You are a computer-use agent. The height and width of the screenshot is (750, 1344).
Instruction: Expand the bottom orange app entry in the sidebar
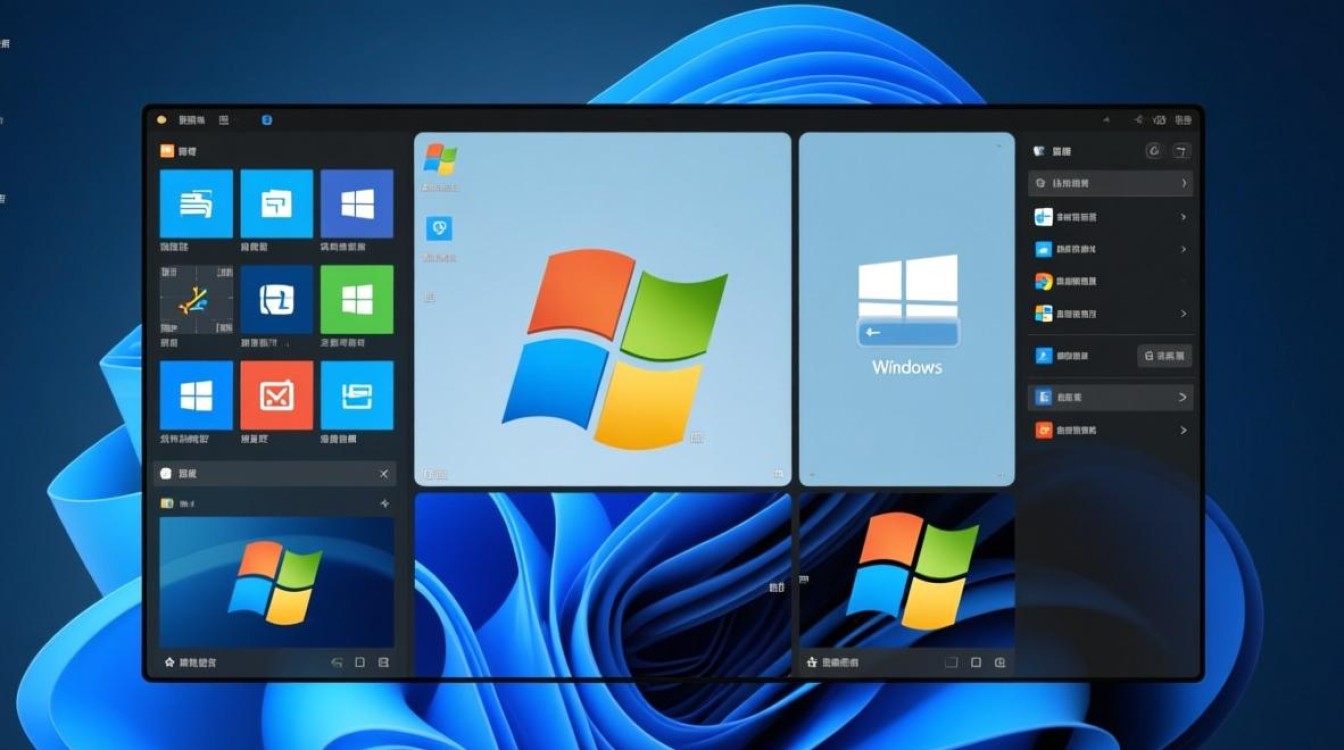tap(1184, 431)
